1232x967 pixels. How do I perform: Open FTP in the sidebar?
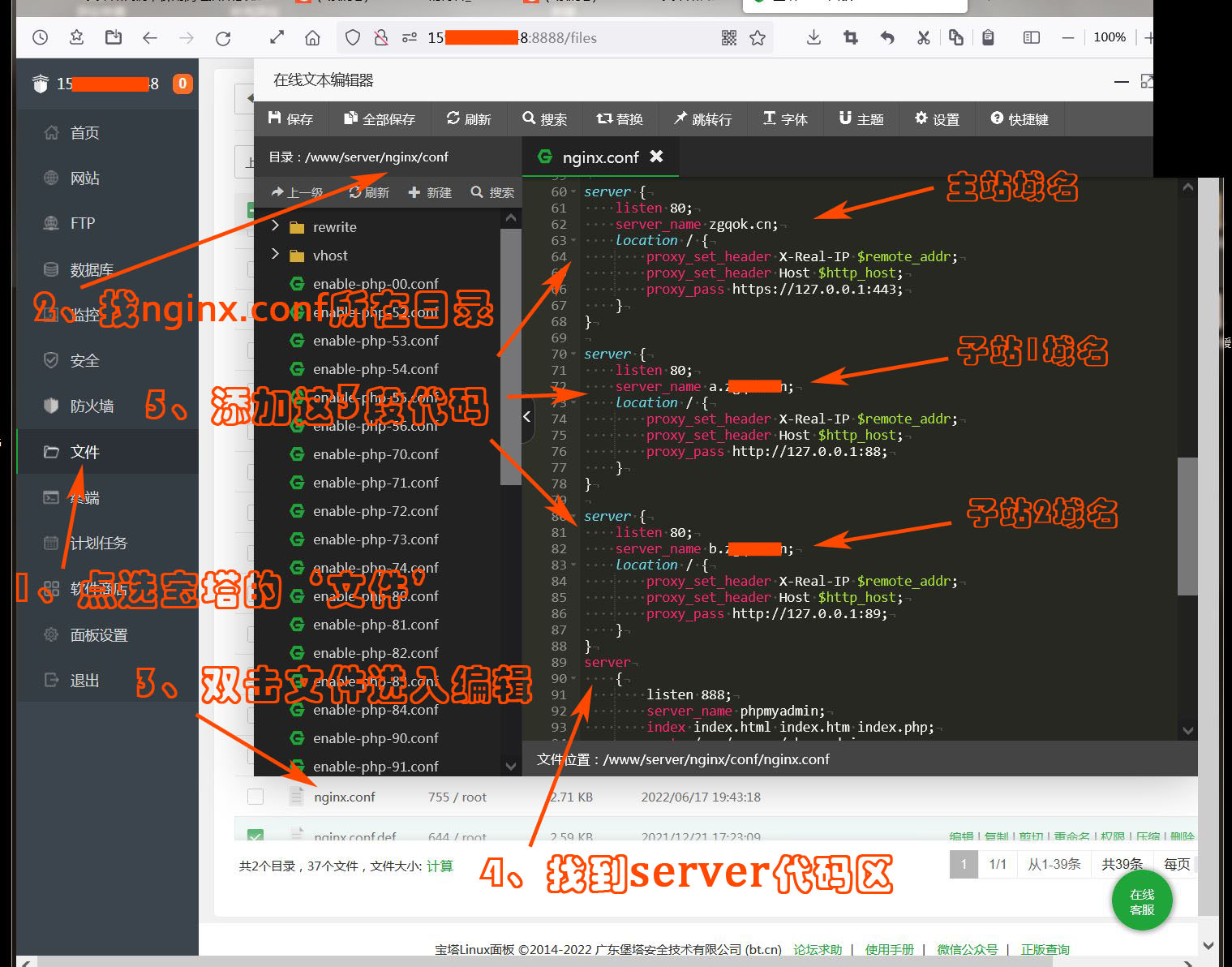82,223
